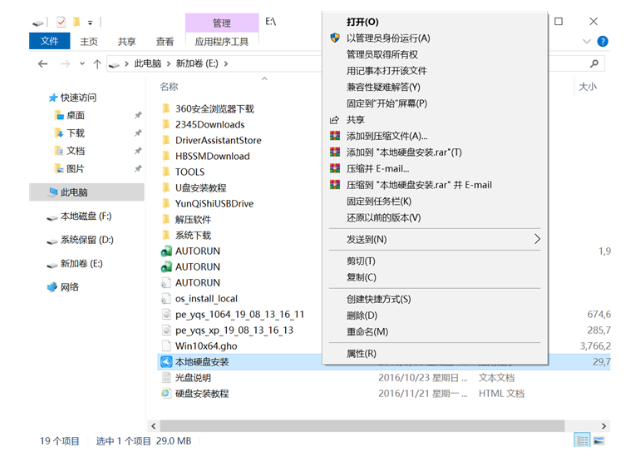The image size is (624, 459).
Task: Open the blue 文件 tab
Action: tap(49, 42)
